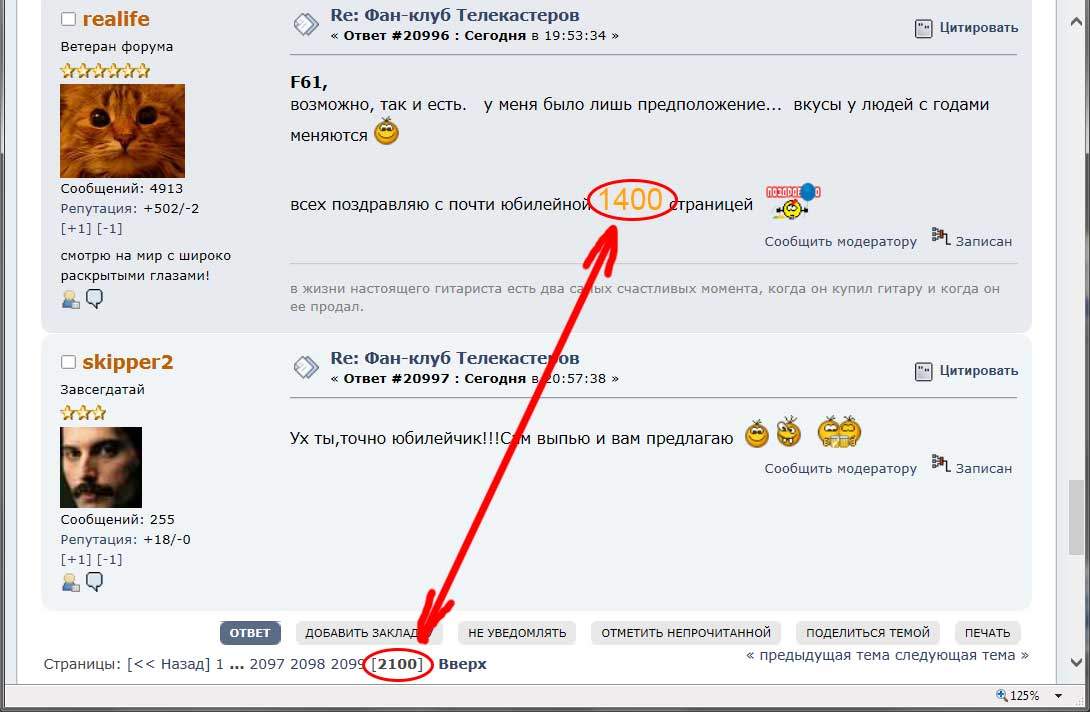Click Репутация label under skipper2

click(99, 540)
